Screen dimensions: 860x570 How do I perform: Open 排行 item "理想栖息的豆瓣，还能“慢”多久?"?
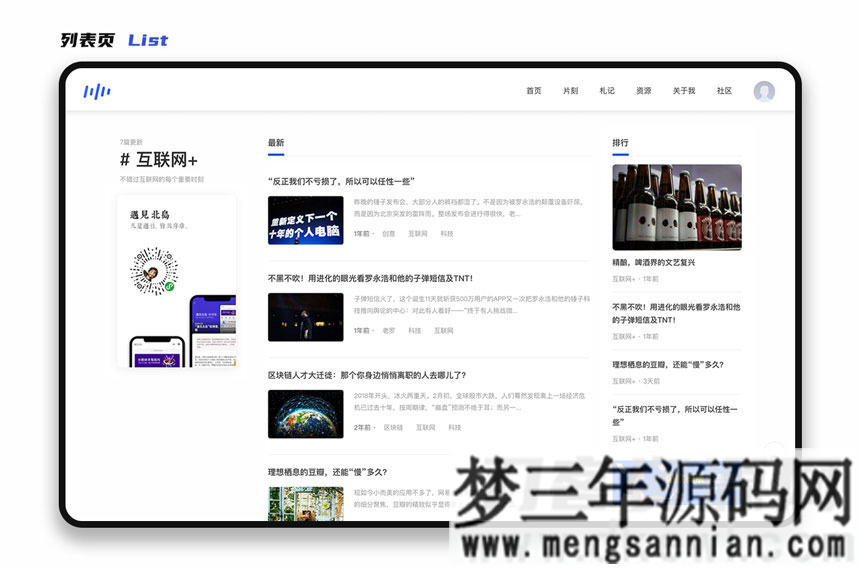(668, 365)
